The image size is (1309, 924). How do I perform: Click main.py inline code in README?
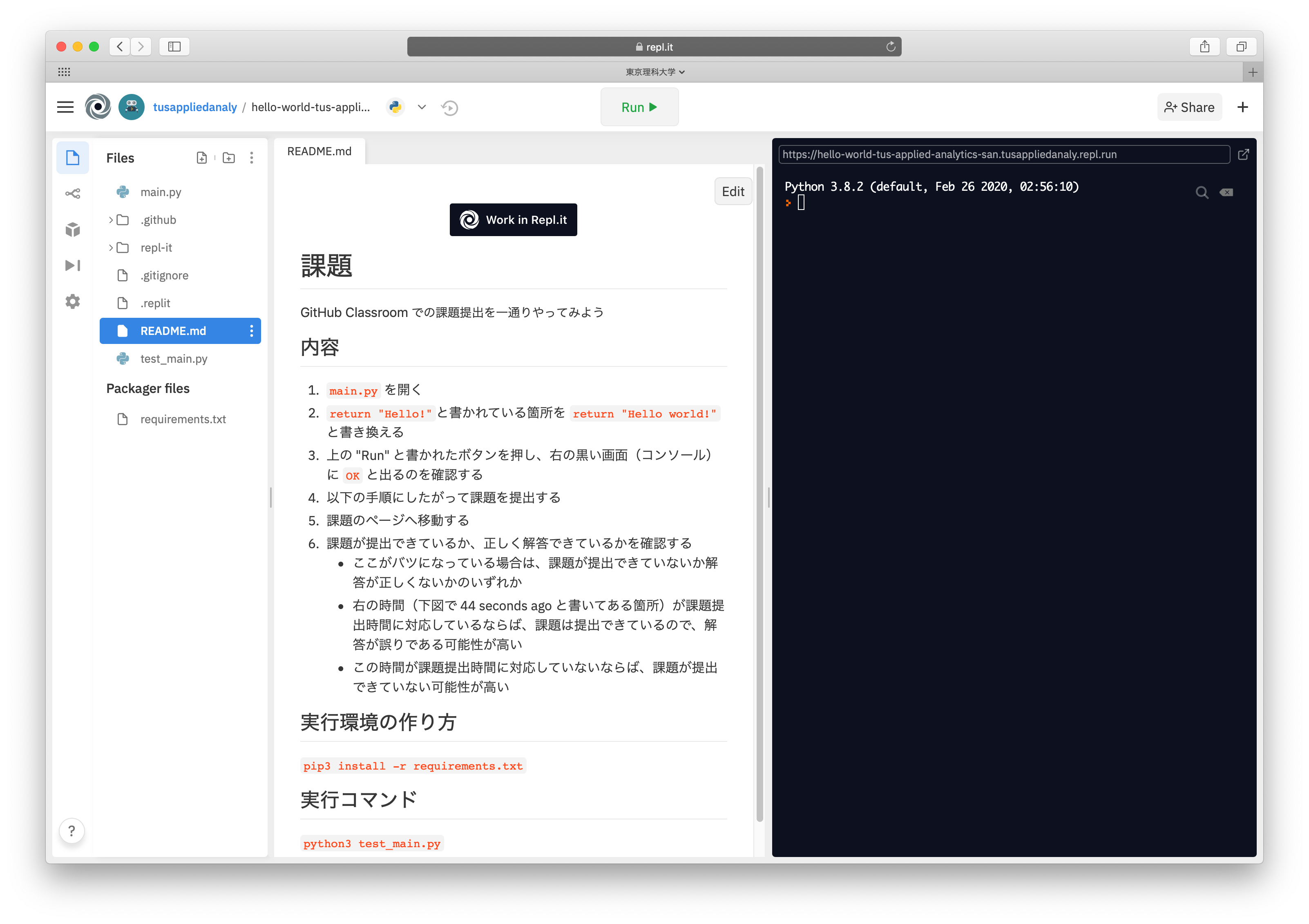[353, 391]
